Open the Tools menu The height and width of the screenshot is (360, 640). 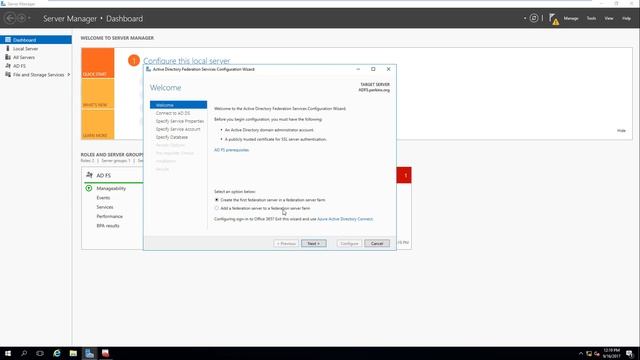pos(591,18)
